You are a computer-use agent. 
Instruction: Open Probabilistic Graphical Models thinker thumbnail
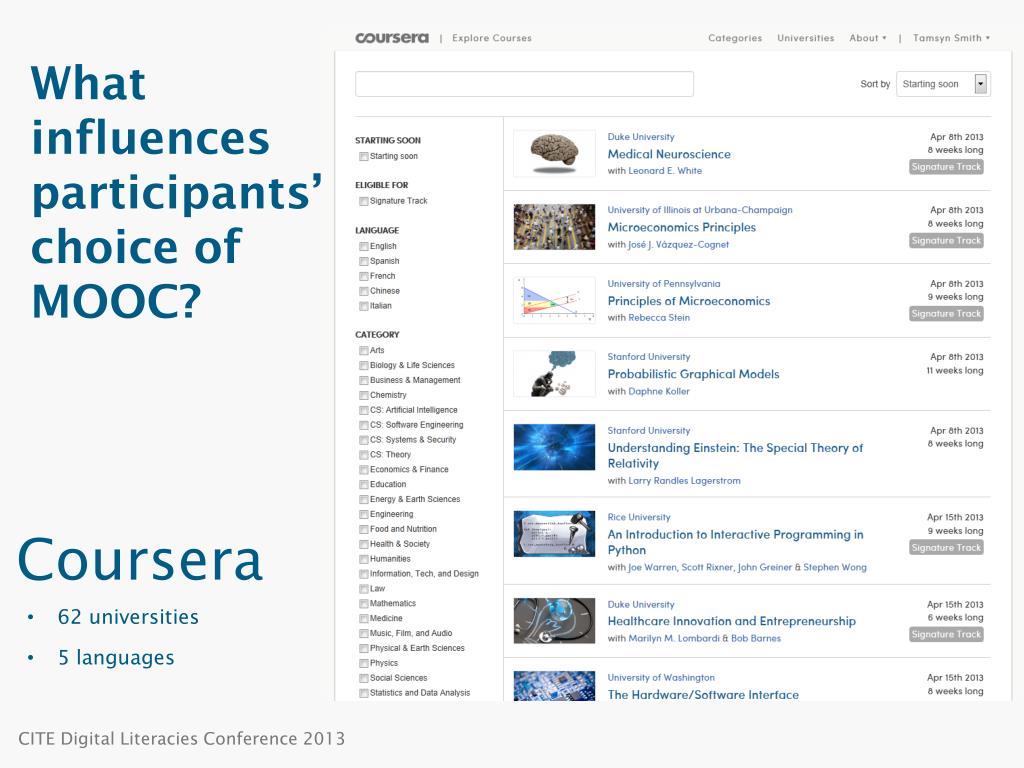point(554,374)
